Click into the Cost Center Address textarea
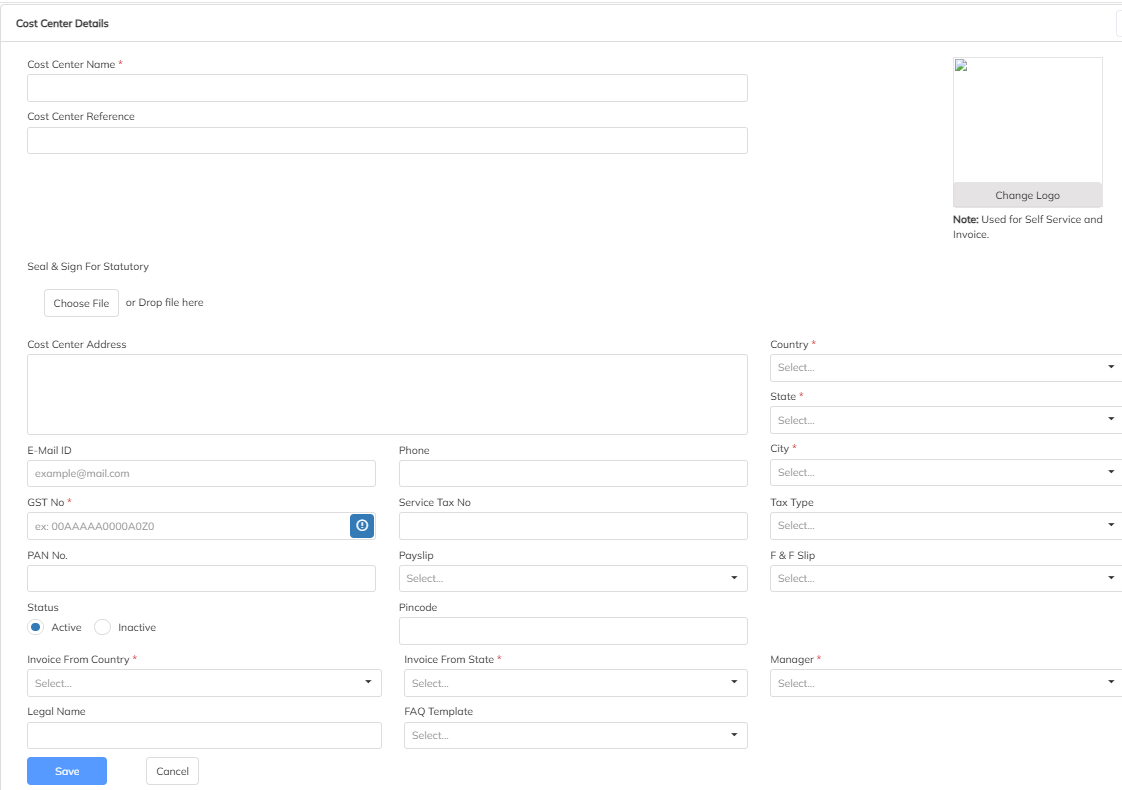Screen dimensions: 1122x790 click(x=387, y=394)
